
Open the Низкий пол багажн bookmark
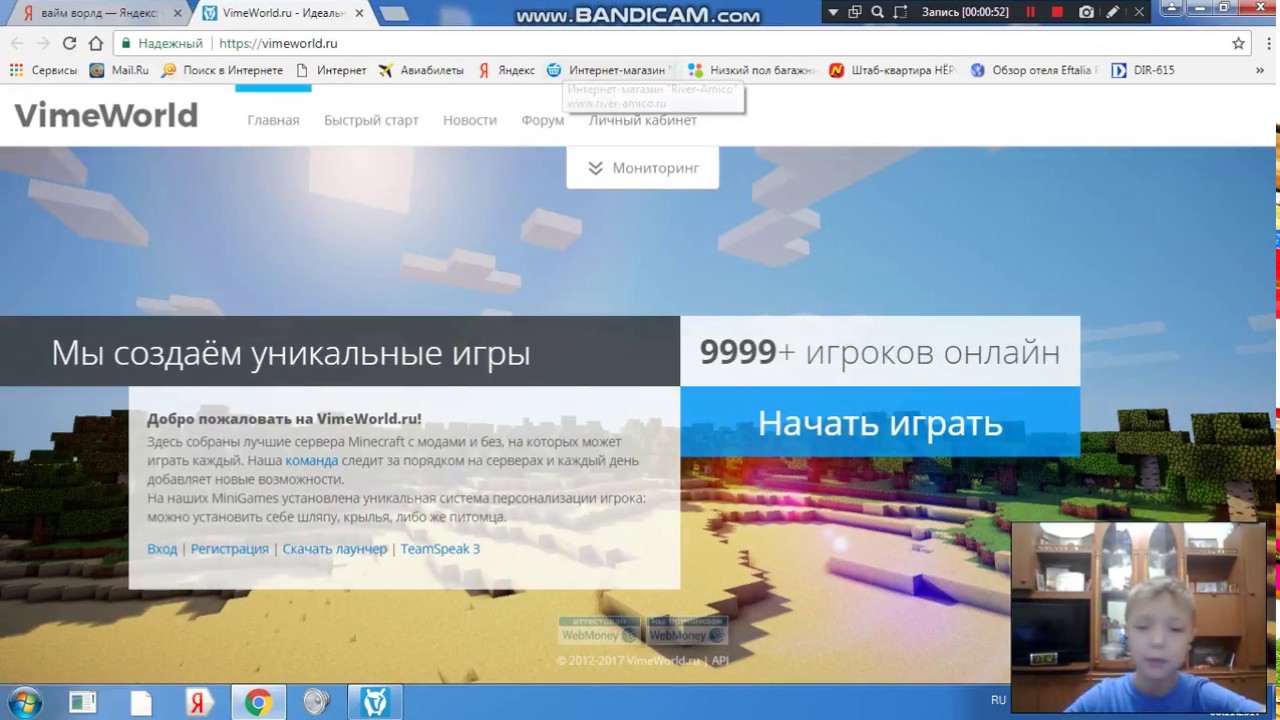tap(752, 70)
